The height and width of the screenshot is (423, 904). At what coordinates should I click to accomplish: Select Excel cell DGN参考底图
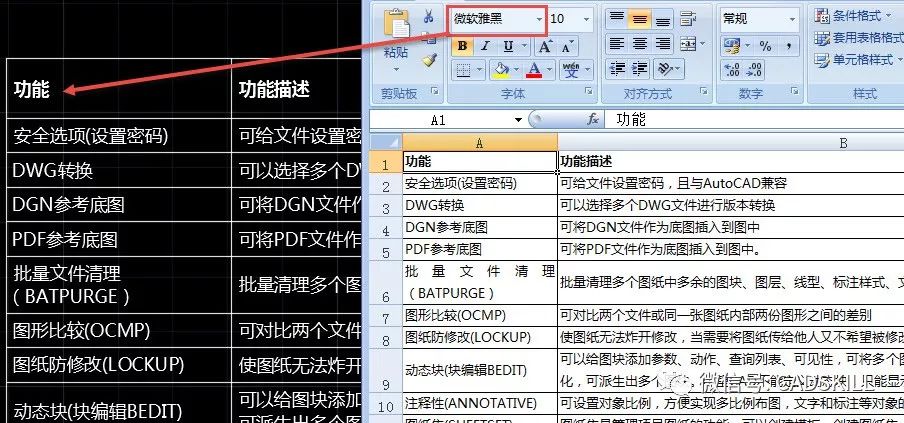coord(480,227)
